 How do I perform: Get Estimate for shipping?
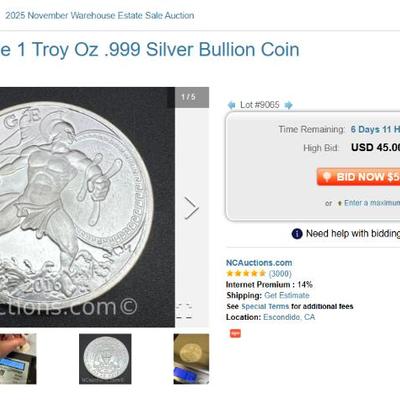[287, 295]
